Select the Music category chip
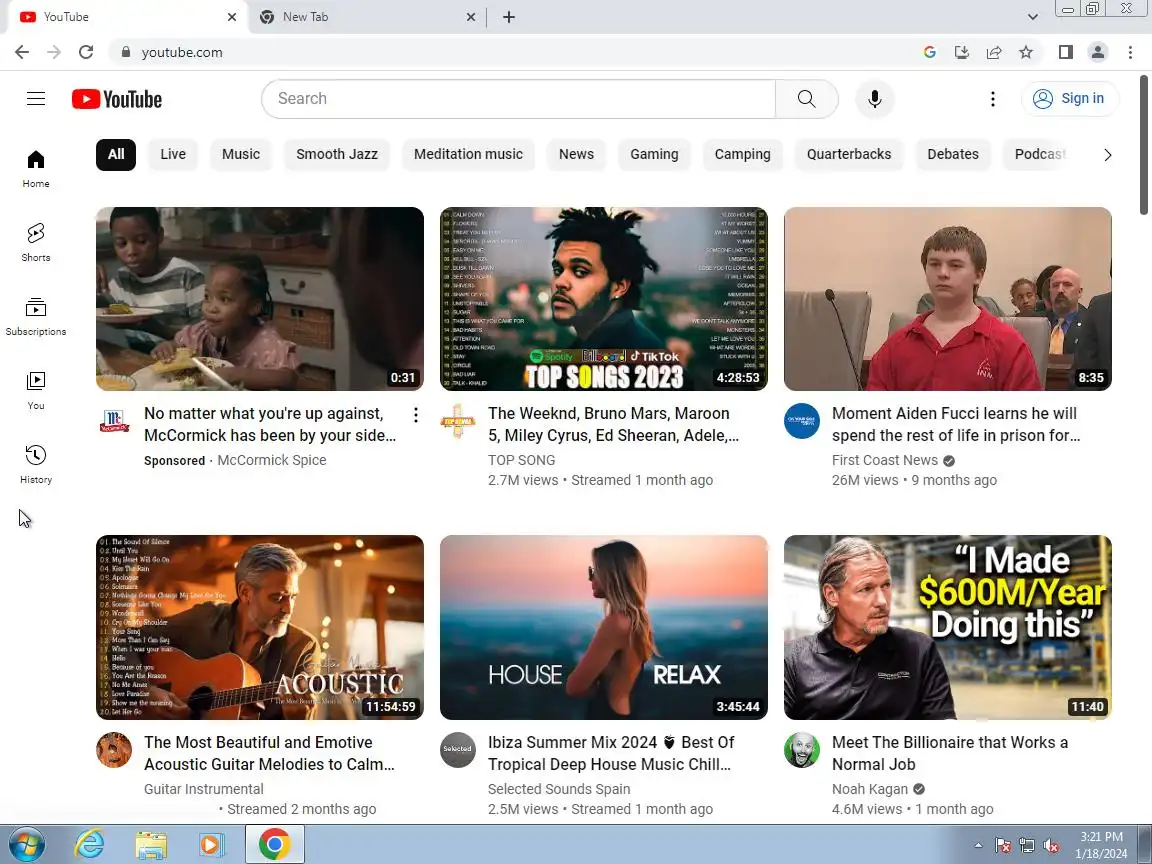Screen dimensions: 1152x864 point(241,154)
